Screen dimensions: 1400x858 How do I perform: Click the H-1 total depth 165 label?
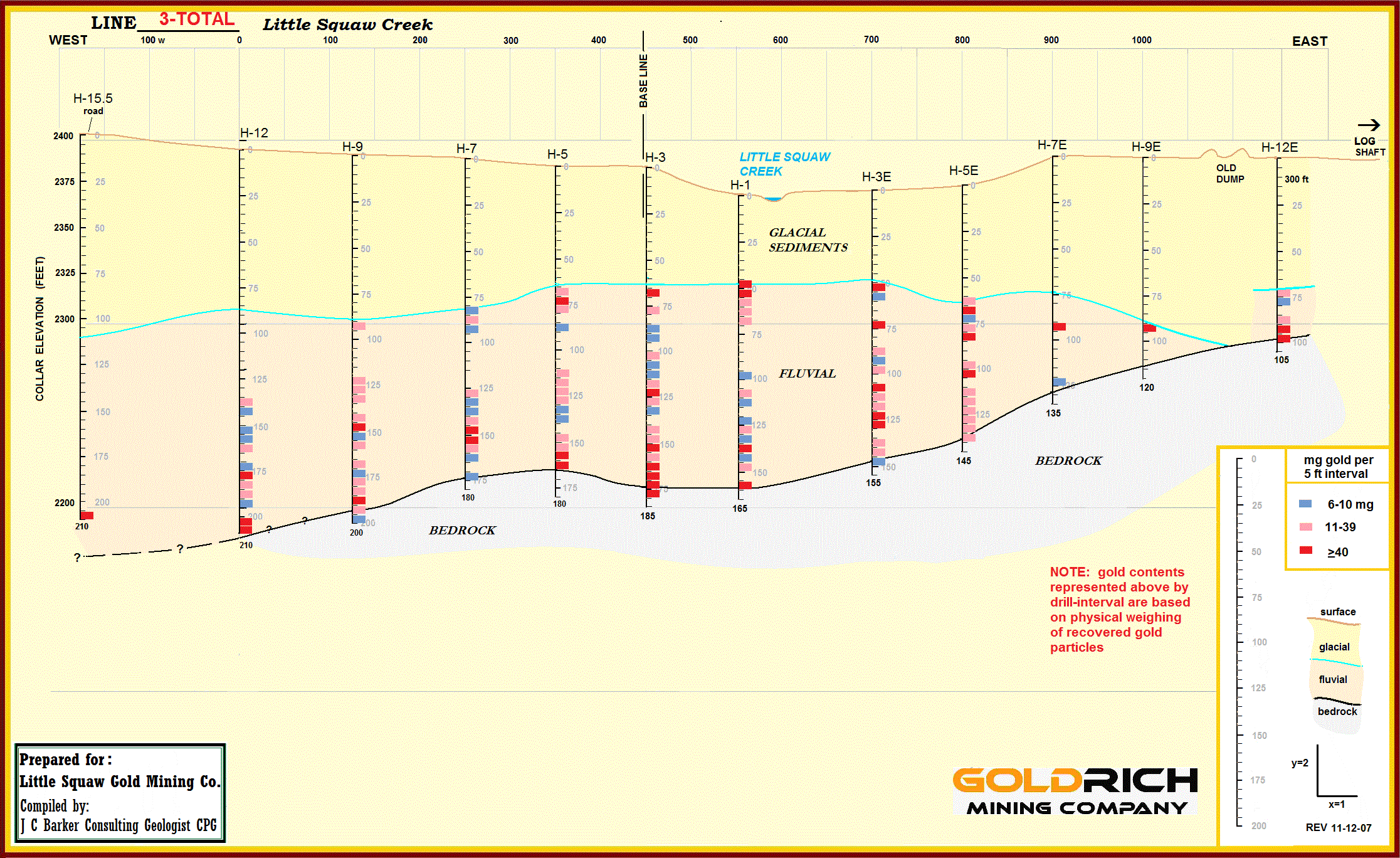[740, 509]
